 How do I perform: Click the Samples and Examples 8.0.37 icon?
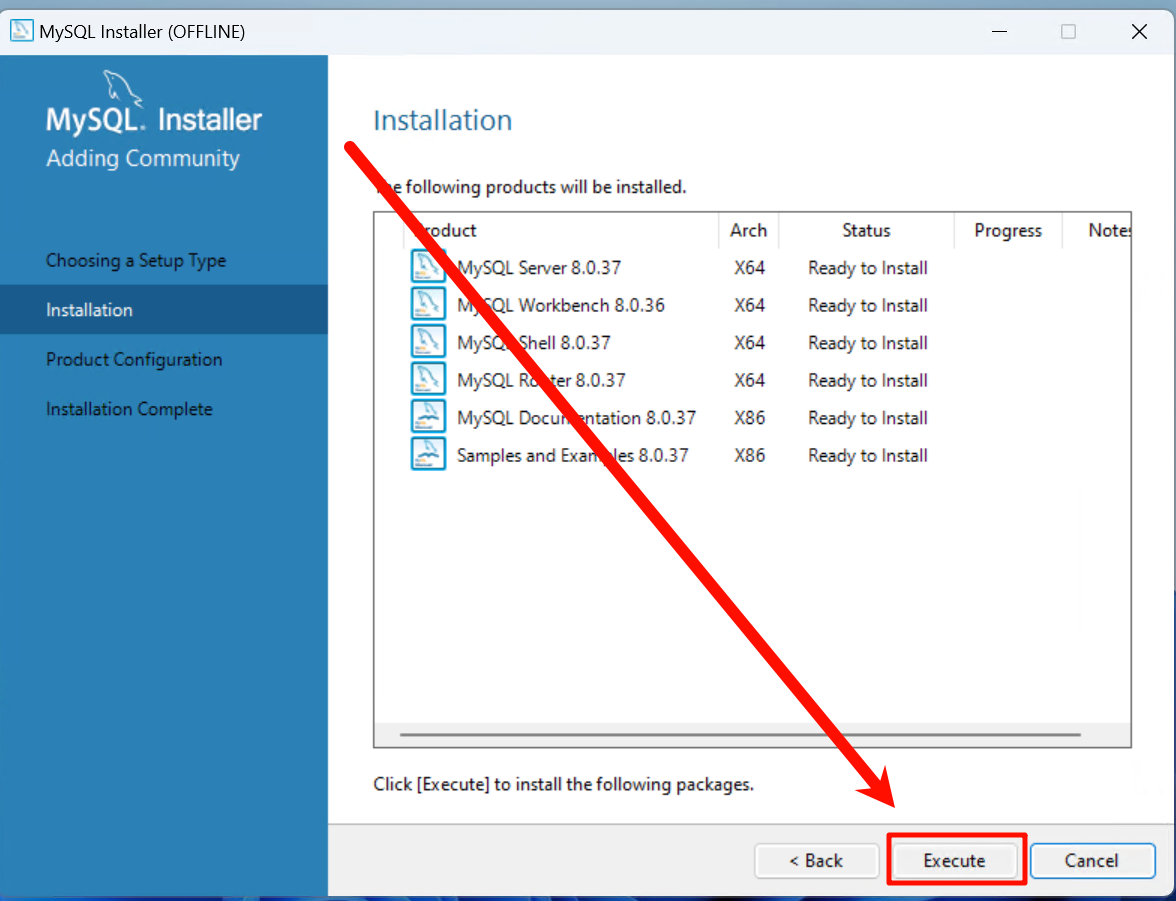coord(428,454)
